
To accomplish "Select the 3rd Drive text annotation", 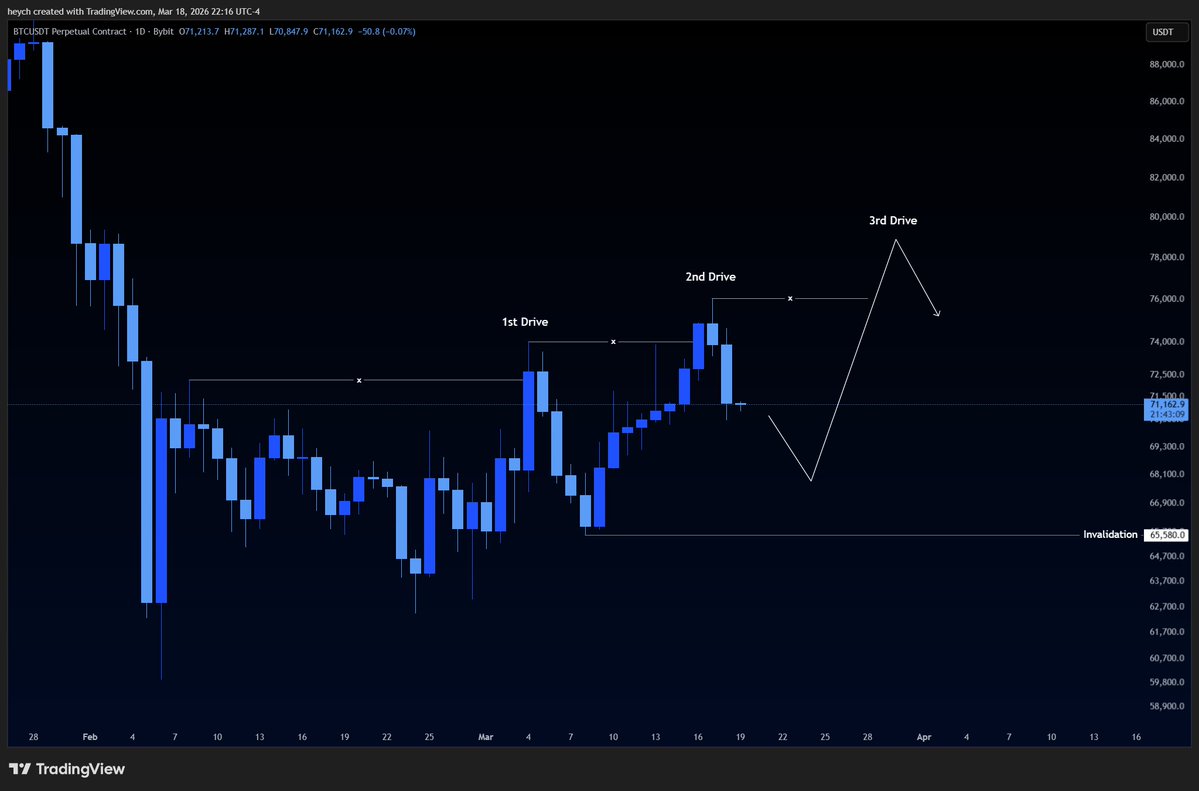I will tap(892, 220).
